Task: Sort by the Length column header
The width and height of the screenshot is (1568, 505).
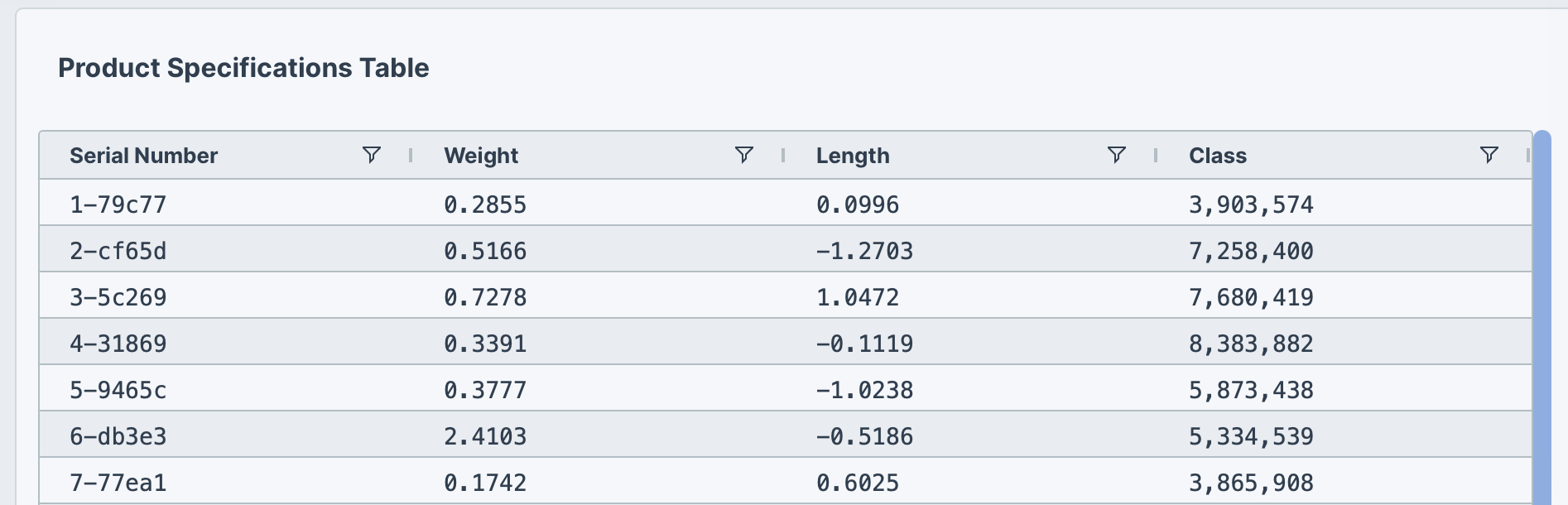Action: [853, 155]
